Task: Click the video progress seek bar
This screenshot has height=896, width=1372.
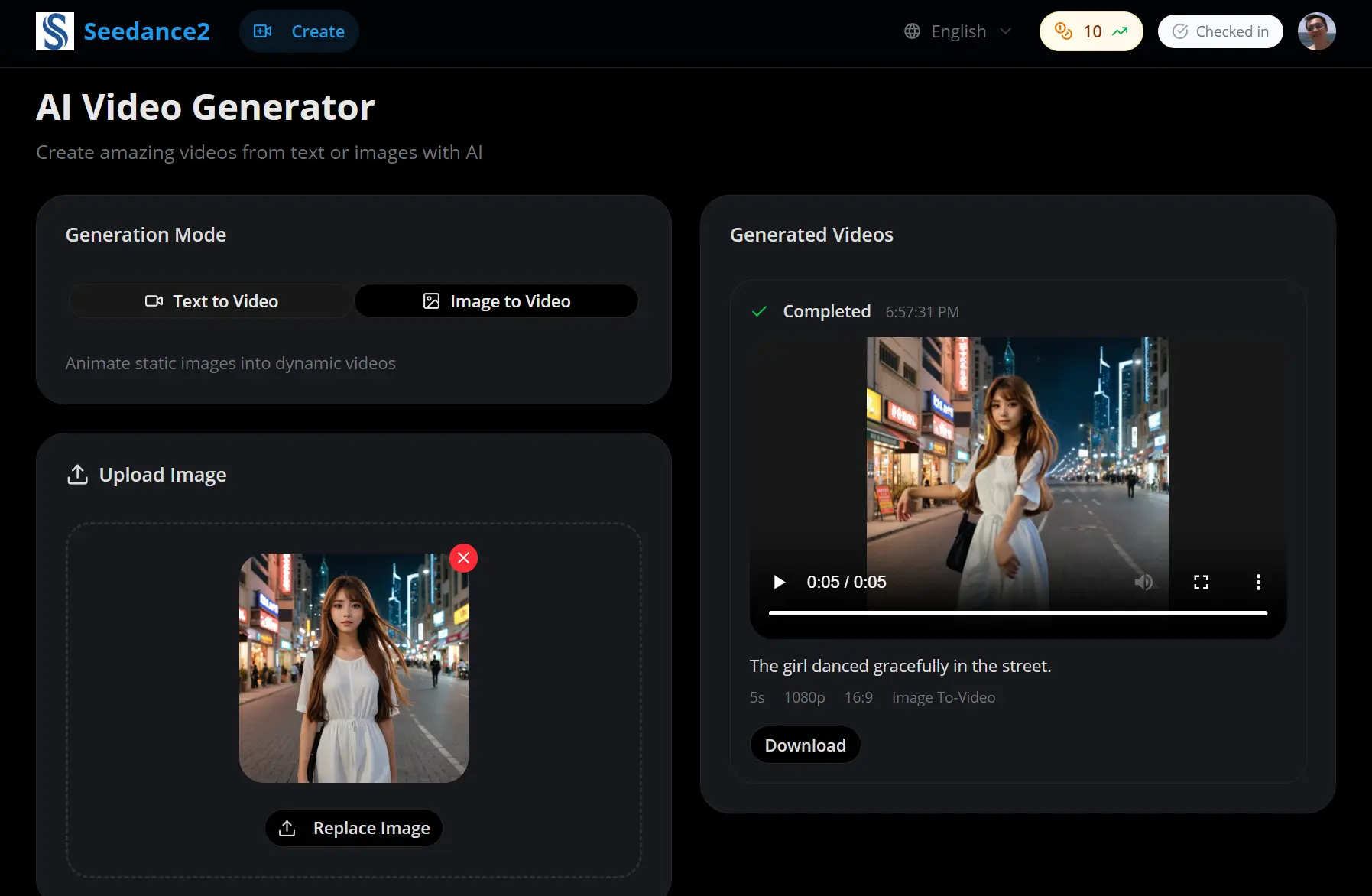Action: click(x=1017, y=612)
